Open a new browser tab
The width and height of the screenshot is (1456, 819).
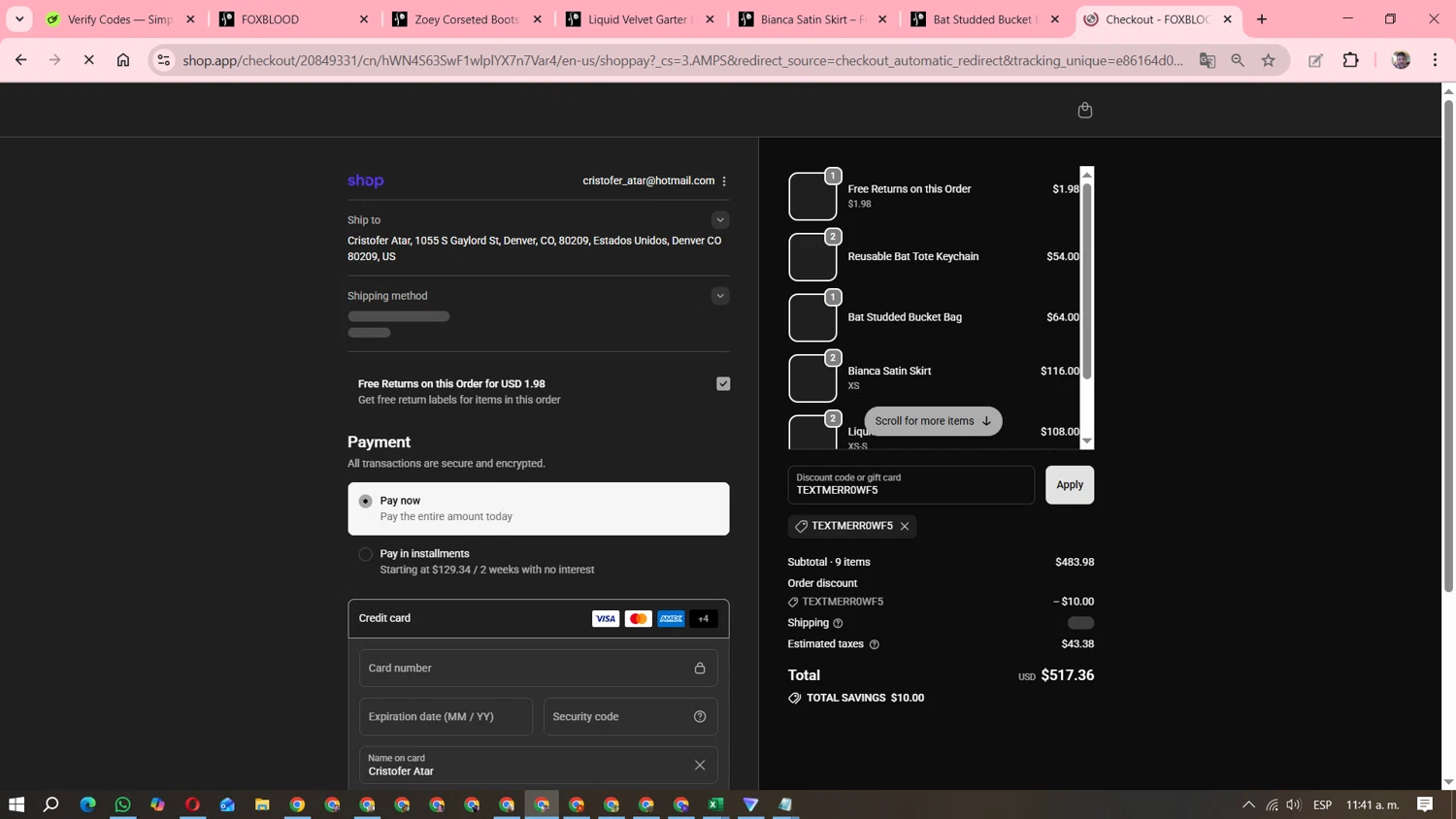[1262, 19]
